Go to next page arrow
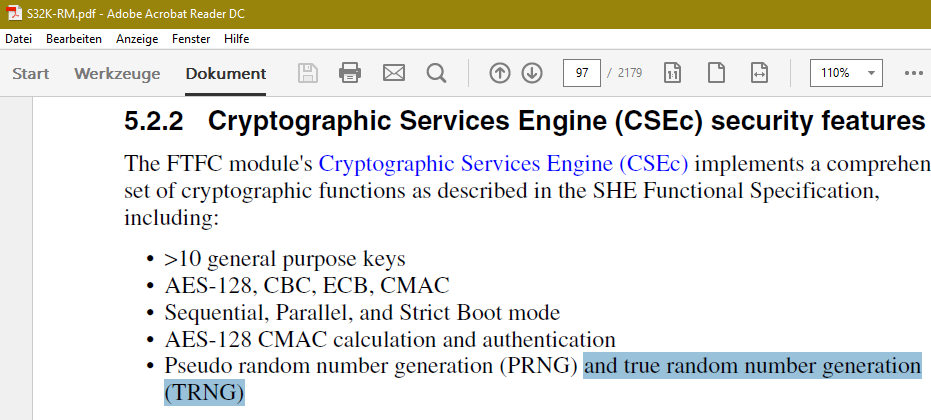The width and height of the screenshot is (931, 420). pyautogui.click(x=532, y=73)
